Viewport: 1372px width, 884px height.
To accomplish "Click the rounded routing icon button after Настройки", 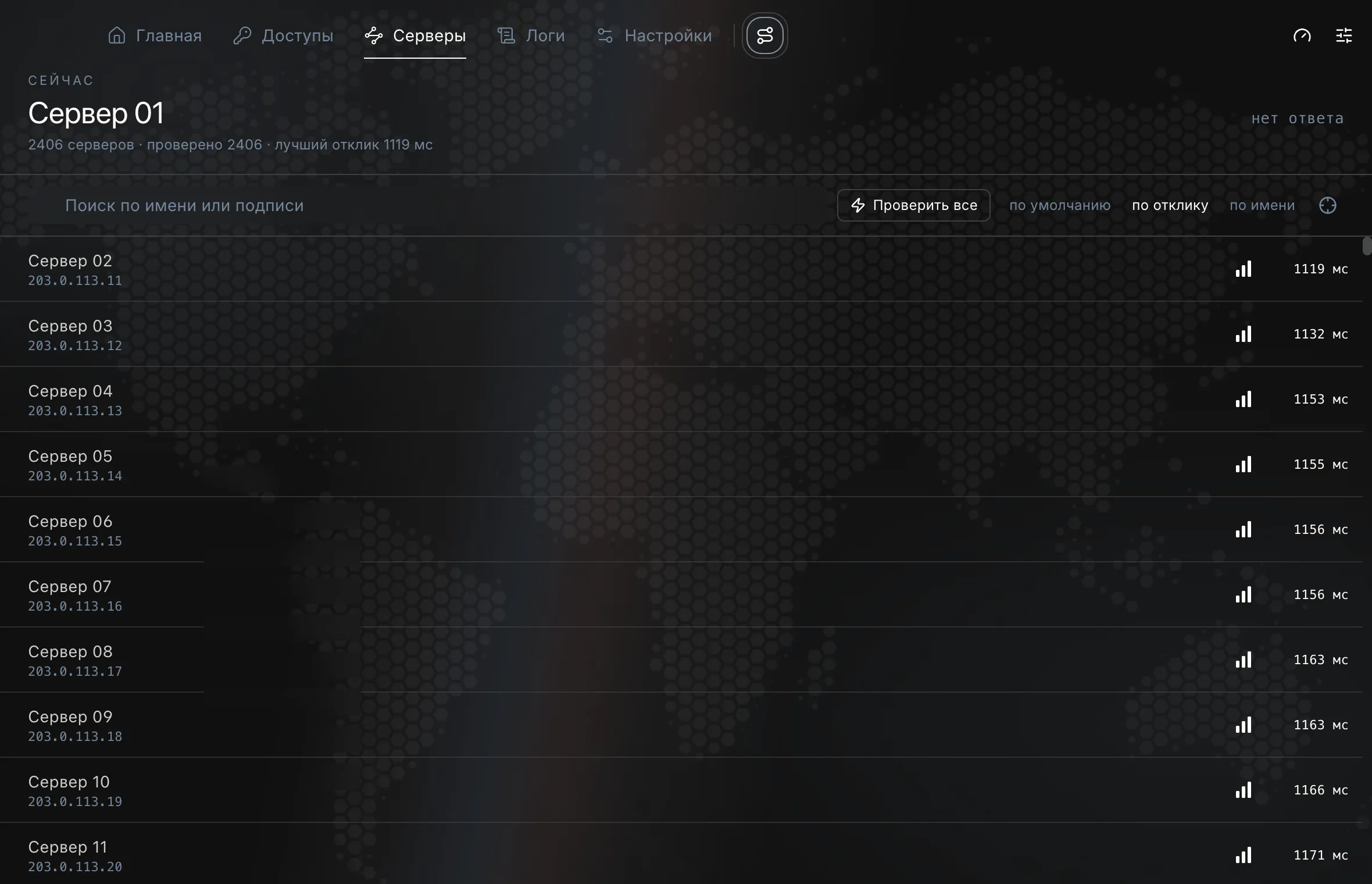I will pos(765,35).
